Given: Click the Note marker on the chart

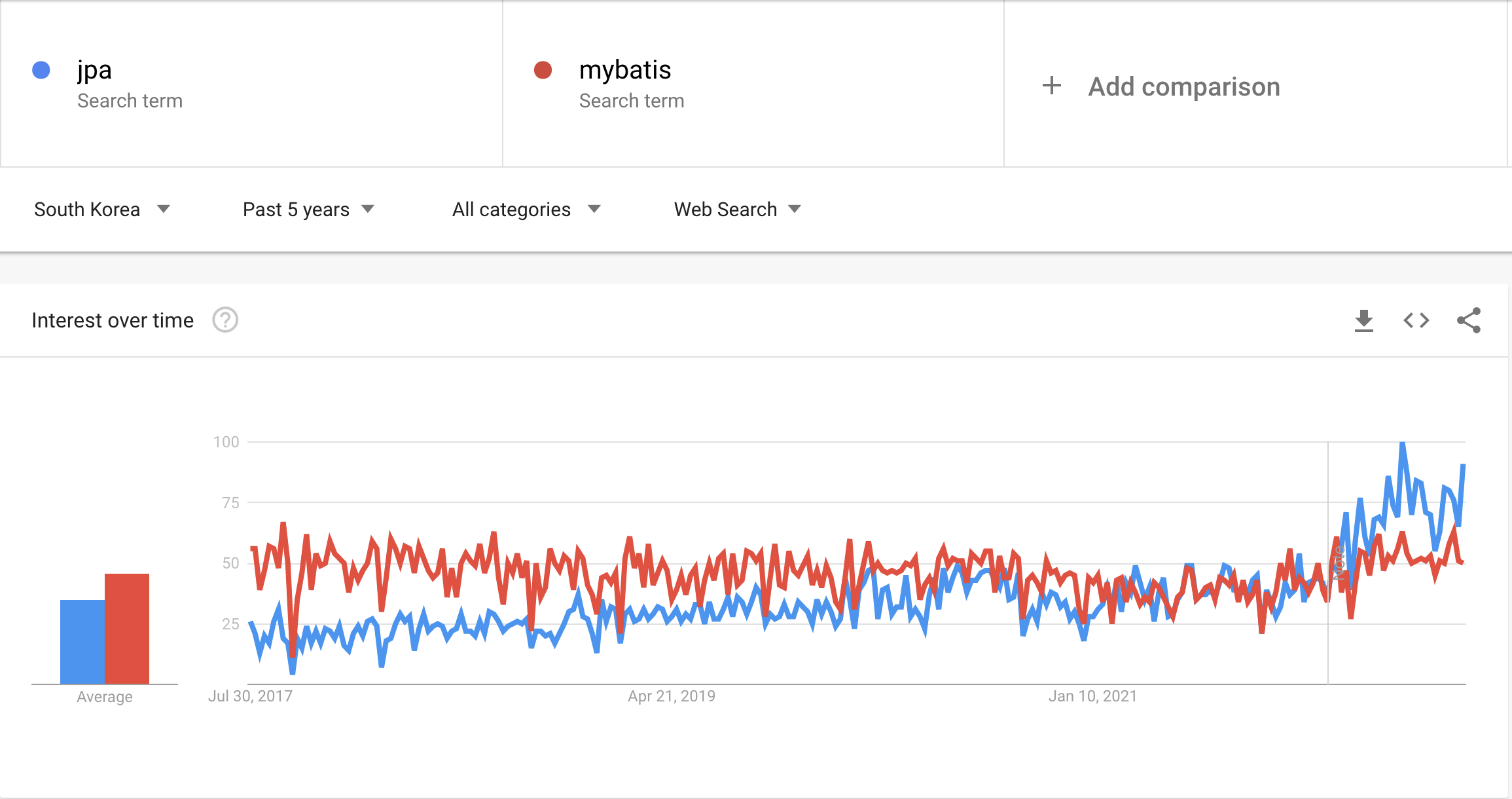Looking at the screenshot, I should point(1338,562).
